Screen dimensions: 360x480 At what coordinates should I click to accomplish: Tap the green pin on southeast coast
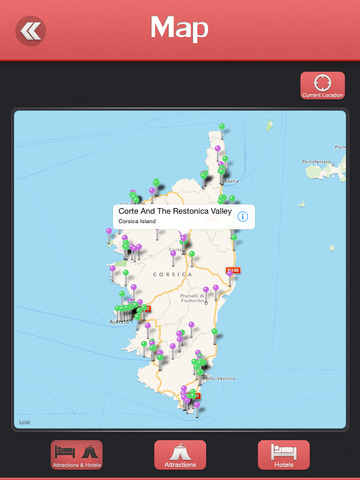(x=214, y=331)
